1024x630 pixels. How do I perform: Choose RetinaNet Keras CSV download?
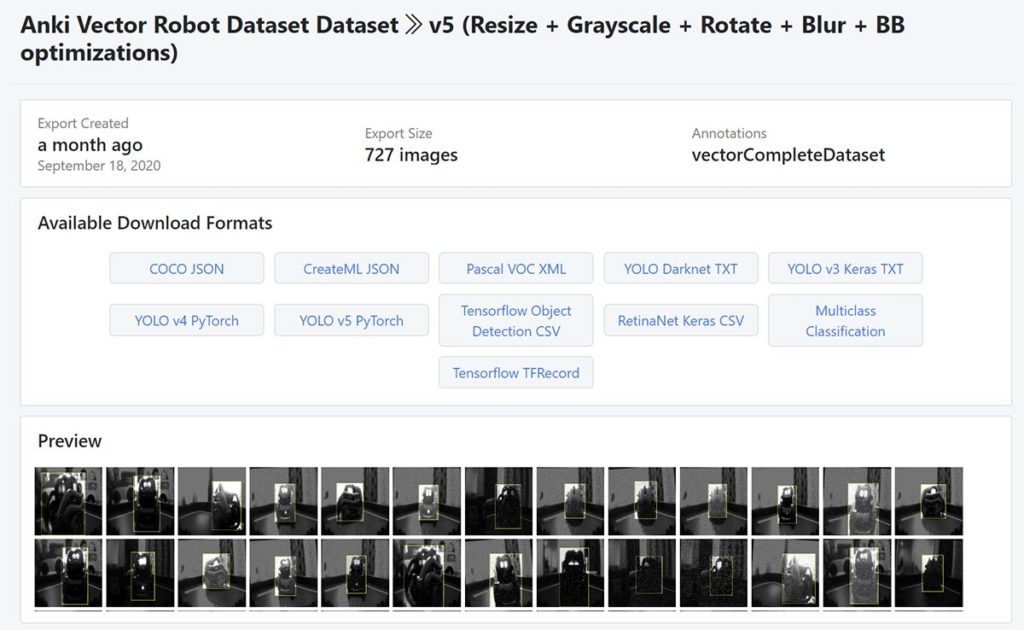point(680,320)
